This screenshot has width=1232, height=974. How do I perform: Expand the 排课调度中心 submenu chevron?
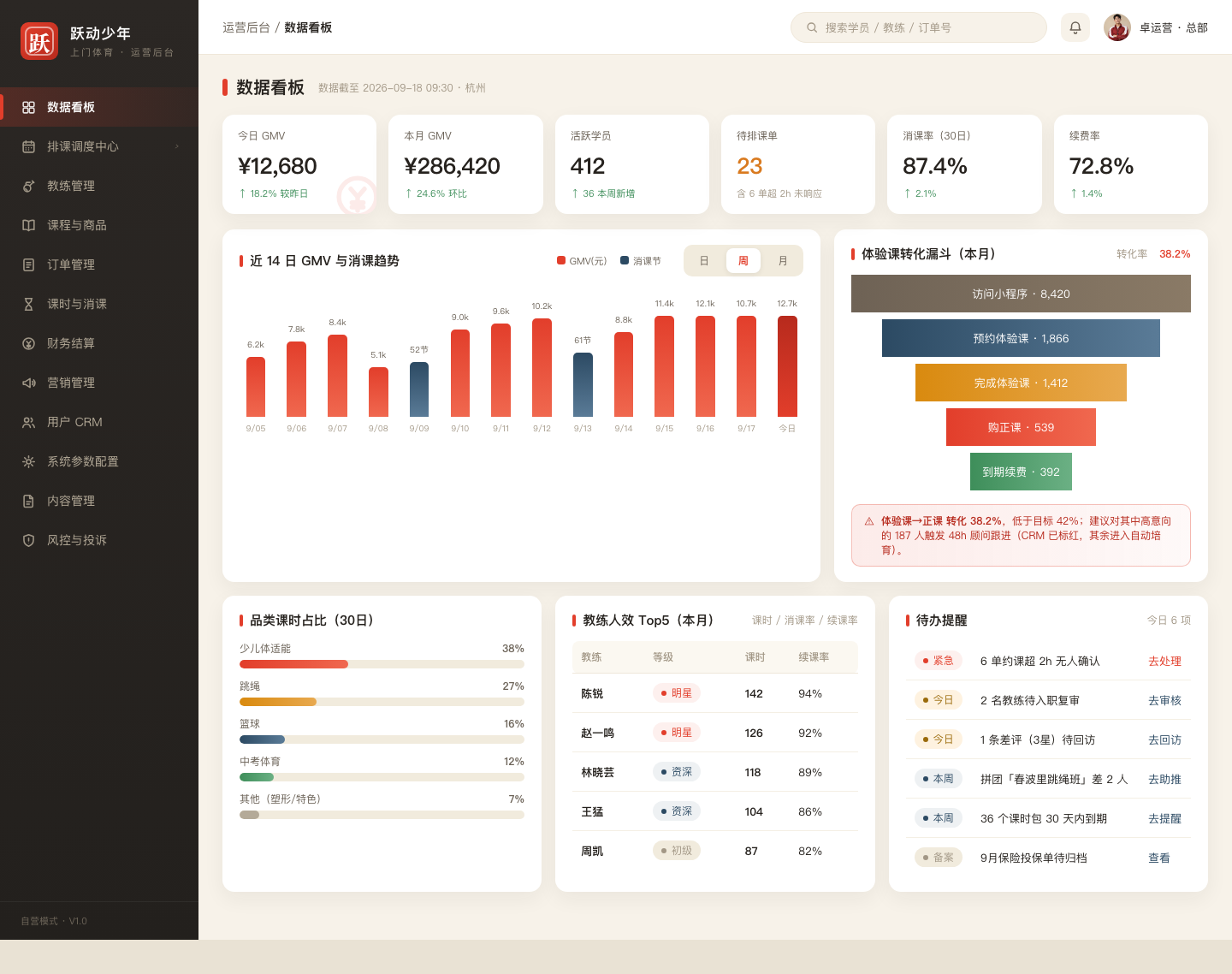coord(177,146)
